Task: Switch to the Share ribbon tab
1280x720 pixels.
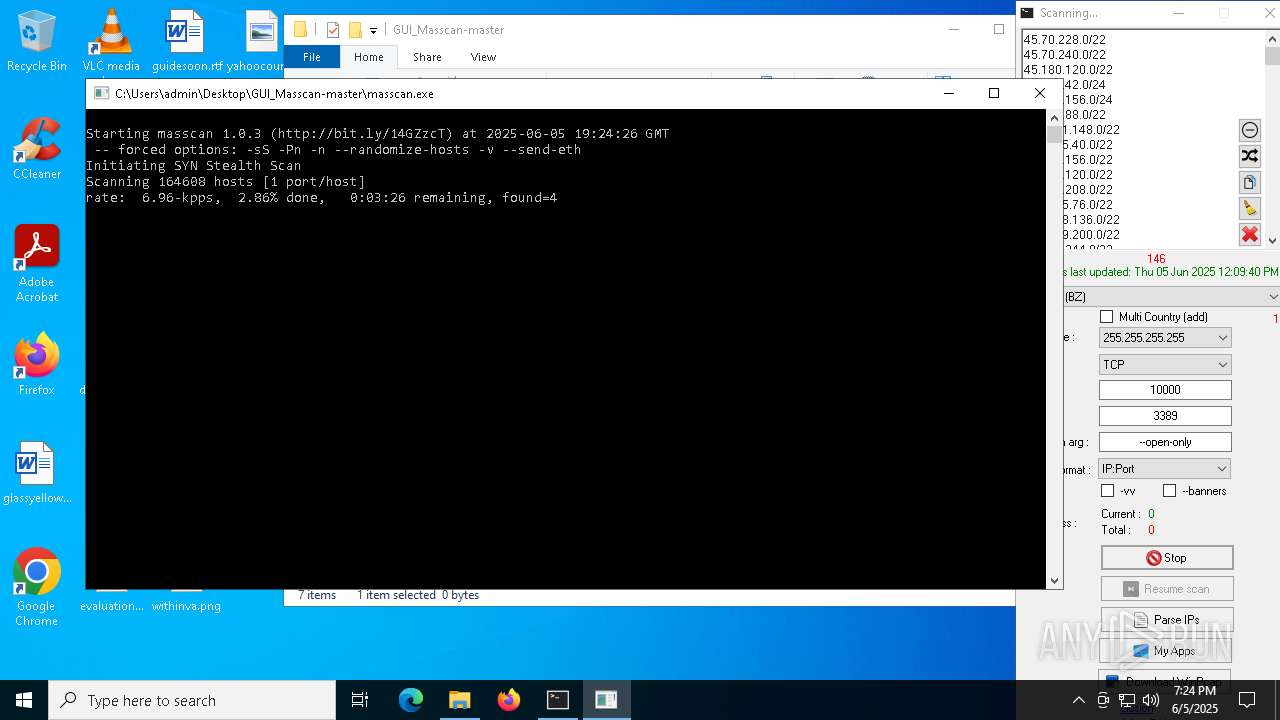Action: [x=427, y=57]
